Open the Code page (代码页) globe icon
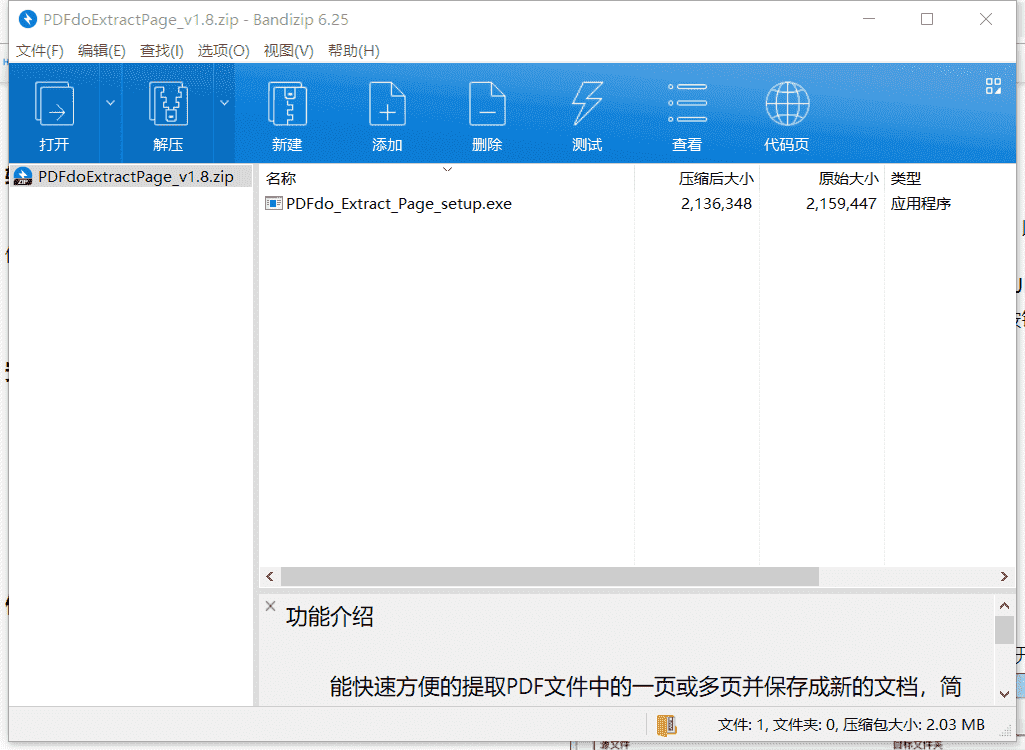Screen dimensions: 1025x750 pyautogui.click(x=787, y=103)
